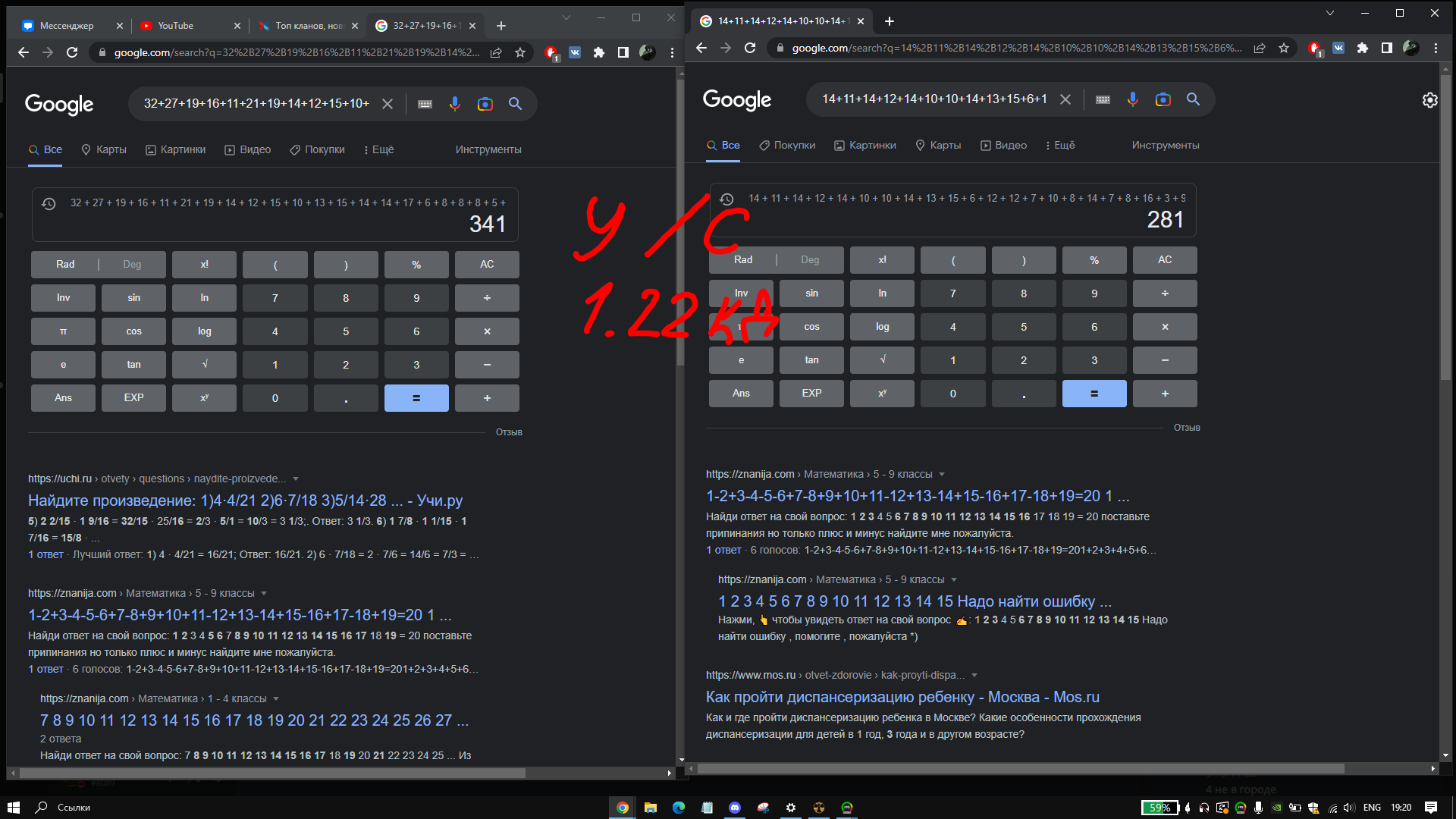The height and width of the screenshot is (819, 1456).
Task: Open extensions puzzle icon in left window
Action: 599,52
